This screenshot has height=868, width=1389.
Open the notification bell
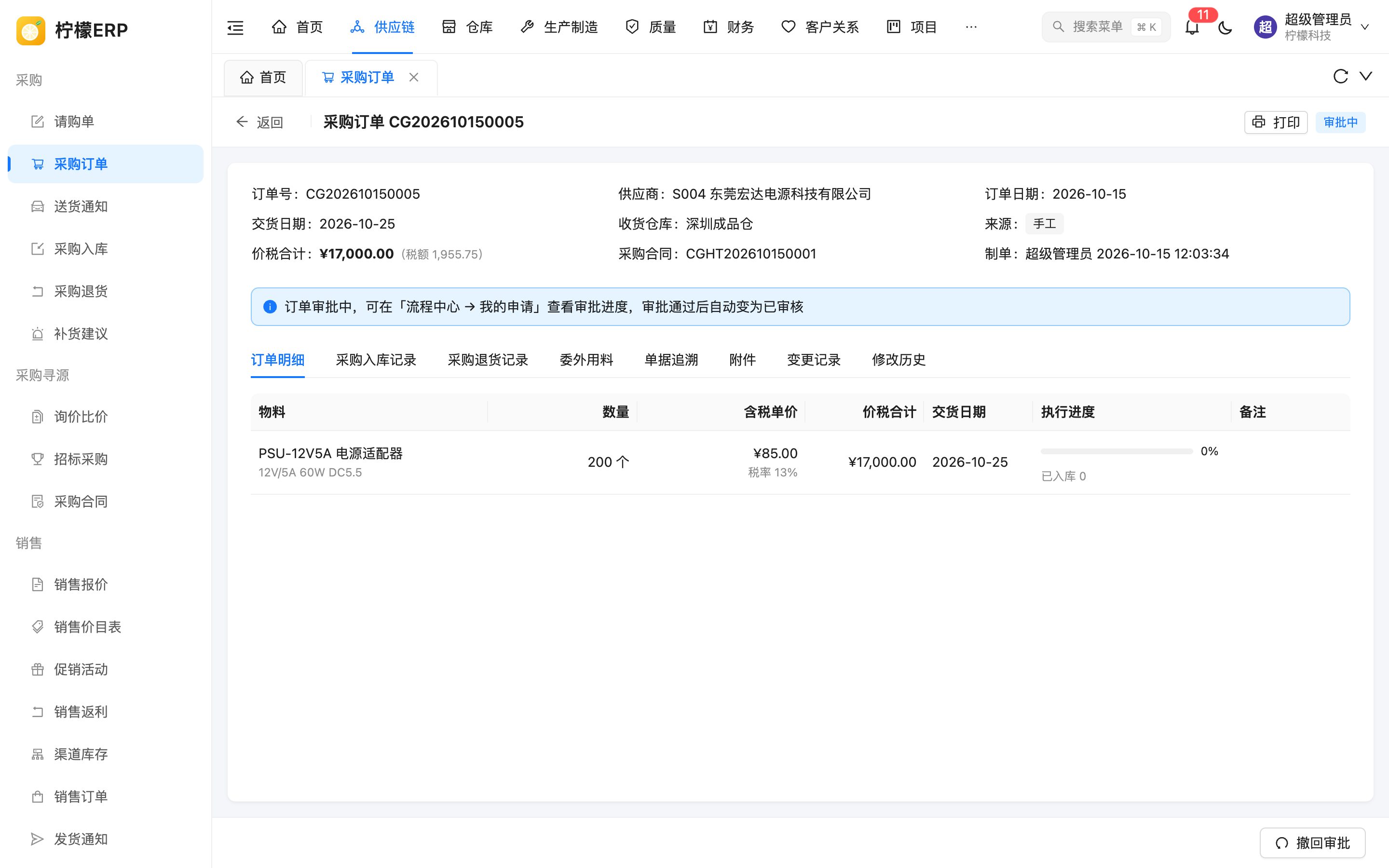pyautogui.click(x=1192, y=27)
